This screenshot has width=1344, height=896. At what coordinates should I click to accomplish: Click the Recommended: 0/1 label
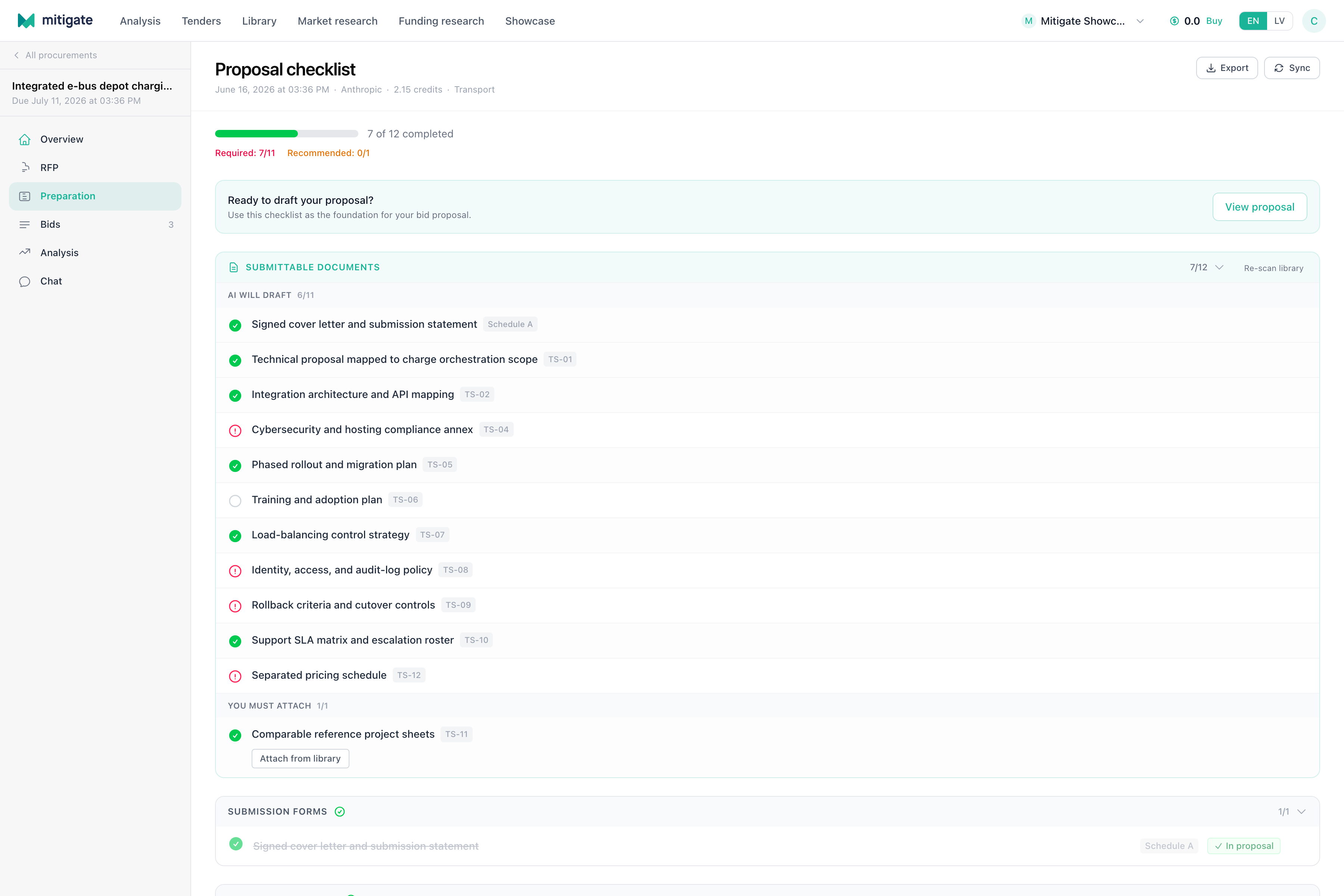pos(329,153)
